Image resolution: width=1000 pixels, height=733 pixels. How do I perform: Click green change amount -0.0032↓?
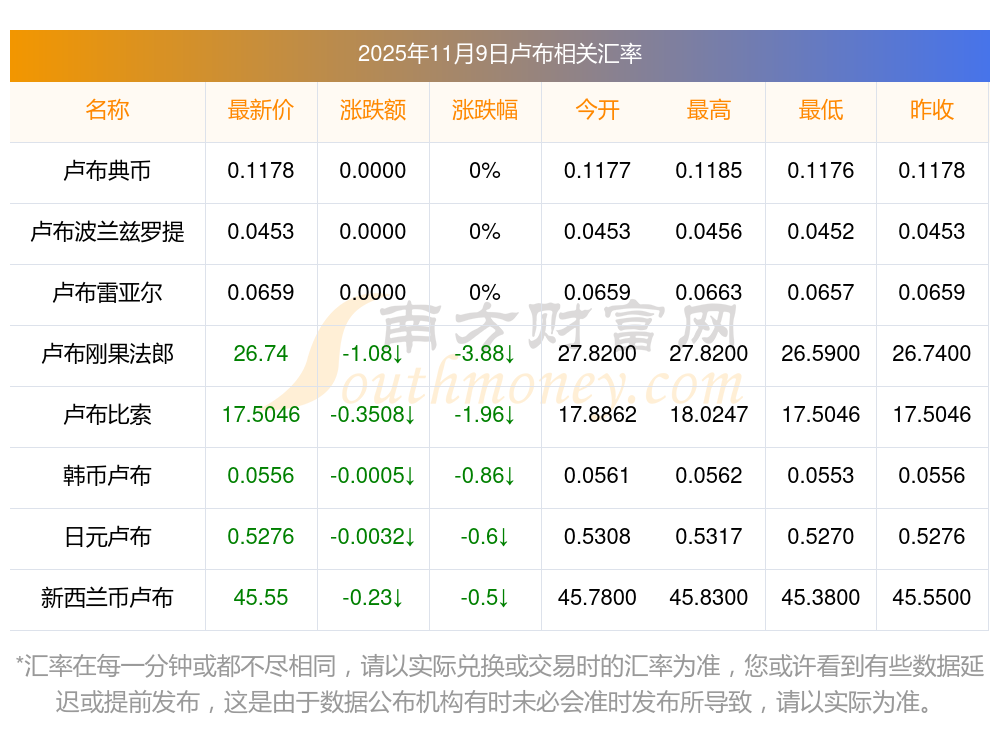372,537
